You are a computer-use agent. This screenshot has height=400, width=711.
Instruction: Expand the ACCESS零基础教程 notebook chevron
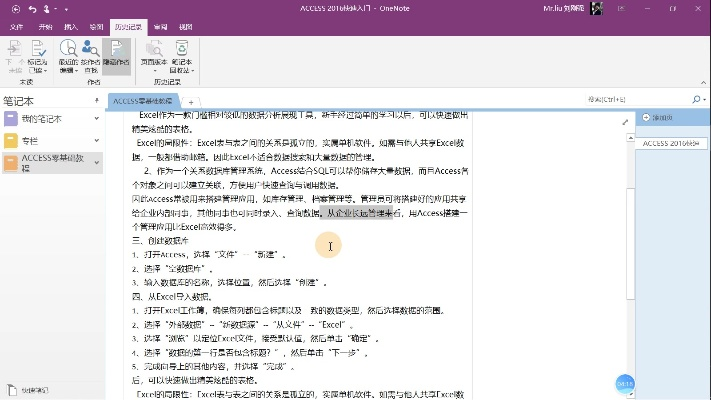pyautogui.click(x=97, y=162)
